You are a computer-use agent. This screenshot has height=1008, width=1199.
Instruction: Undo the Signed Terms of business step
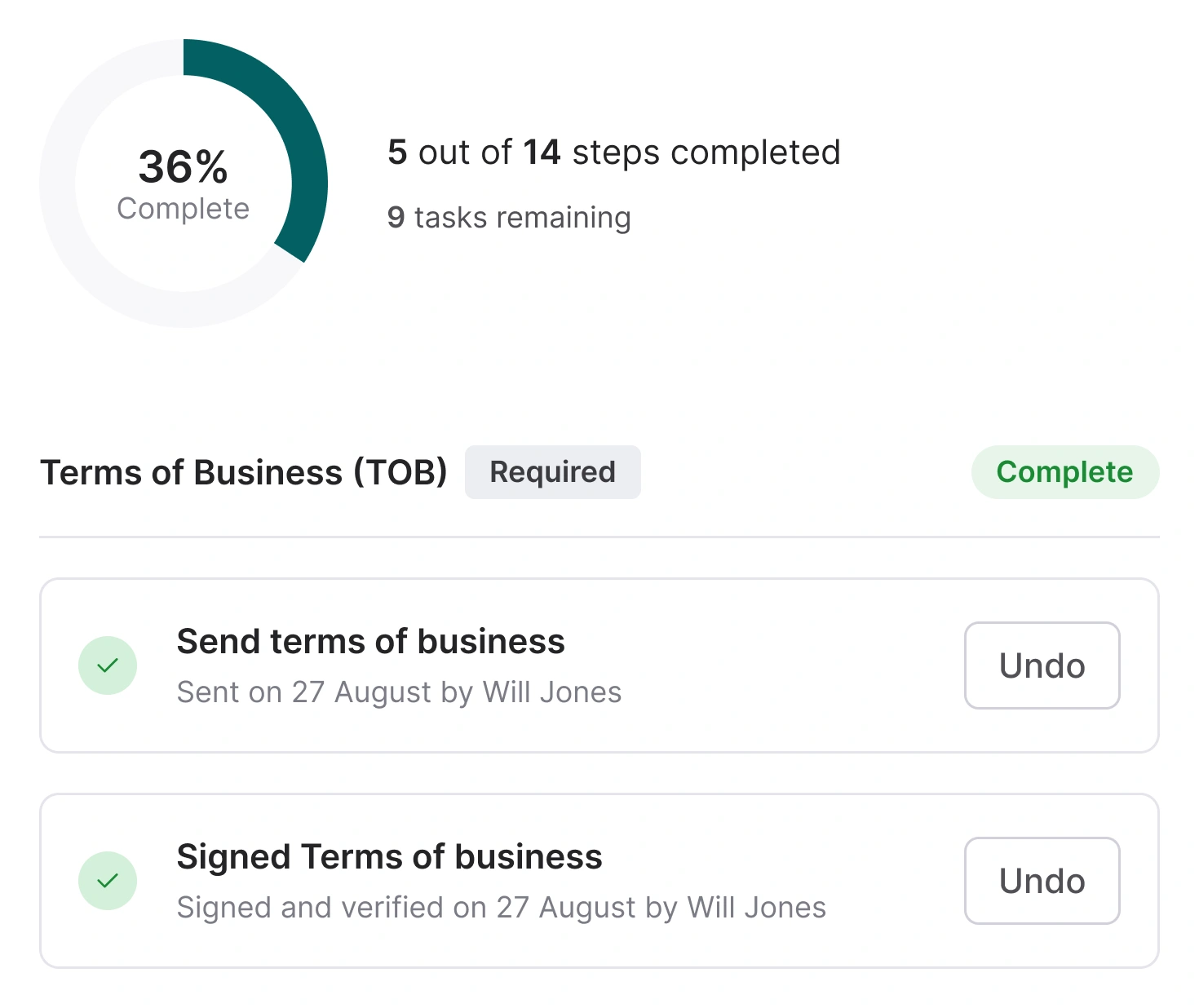pyautogui.click(x=1042, y=881)
